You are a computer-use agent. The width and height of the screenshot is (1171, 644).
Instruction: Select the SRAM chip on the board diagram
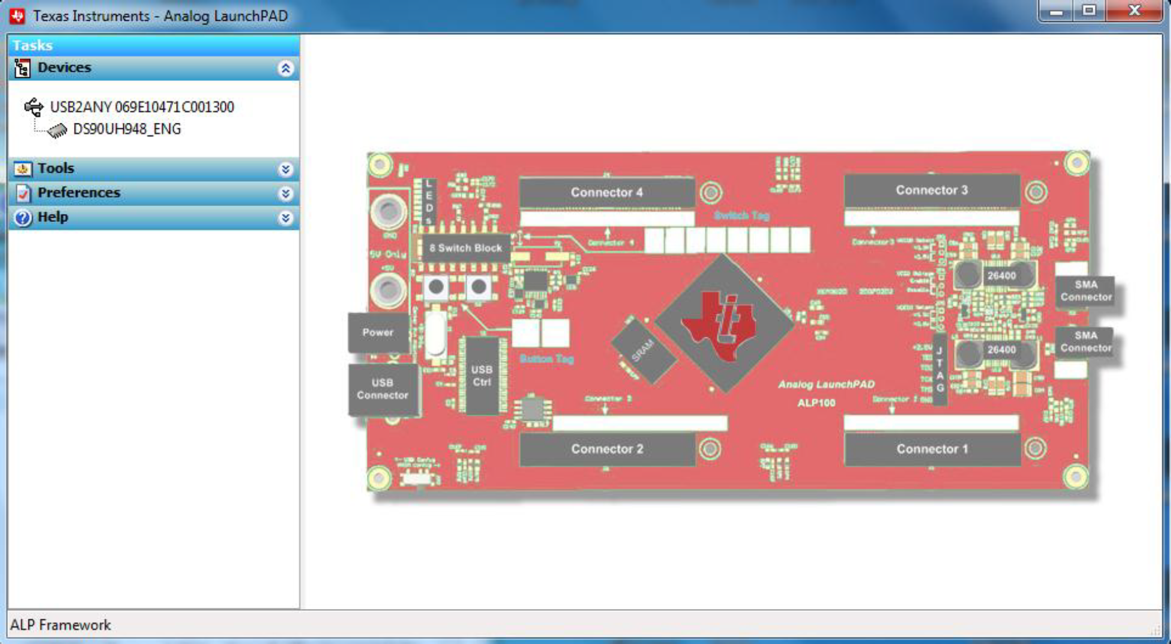643,347
